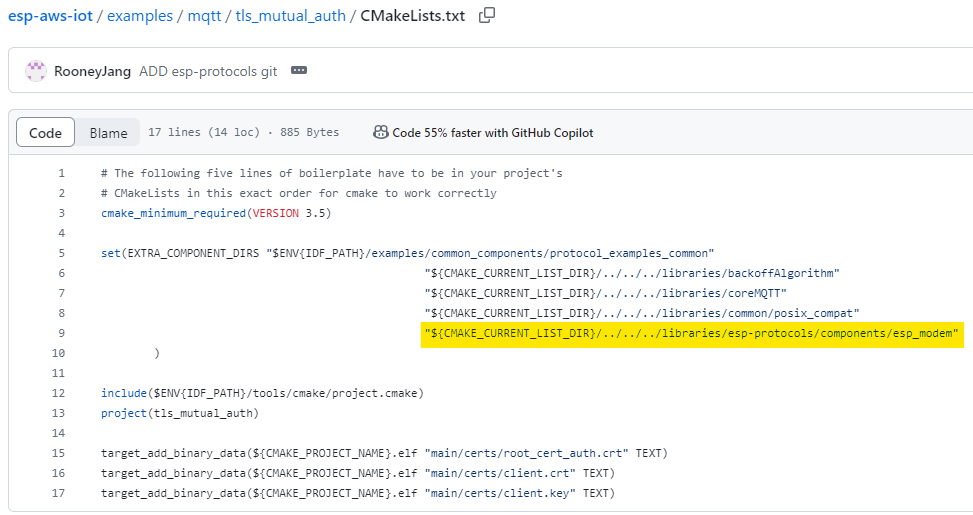
Task: Select line number 12
Action: (58, 393)
